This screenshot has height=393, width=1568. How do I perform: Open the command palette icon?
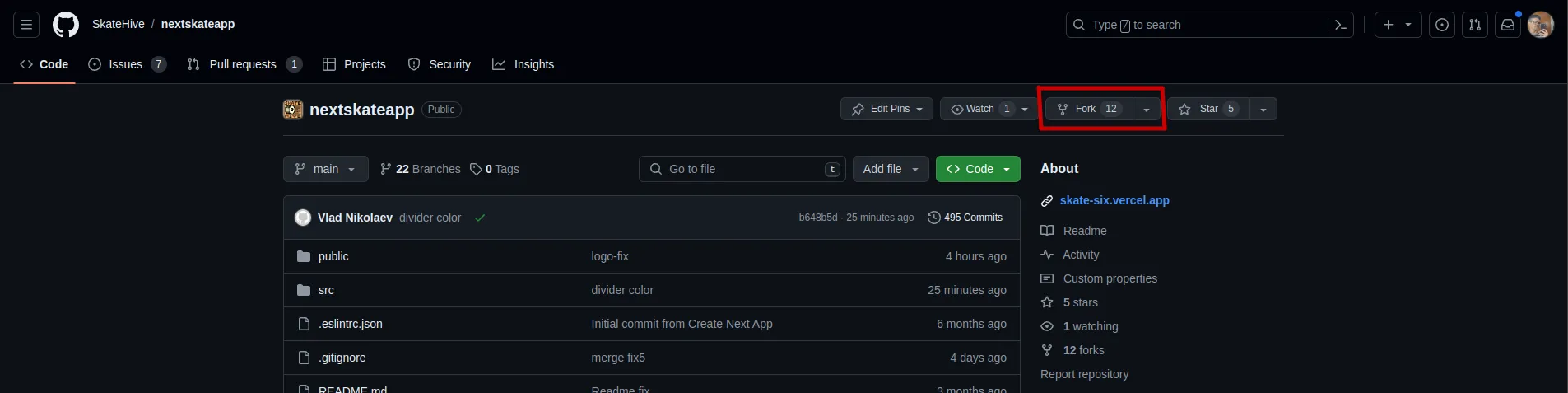tap(1340, 25)
